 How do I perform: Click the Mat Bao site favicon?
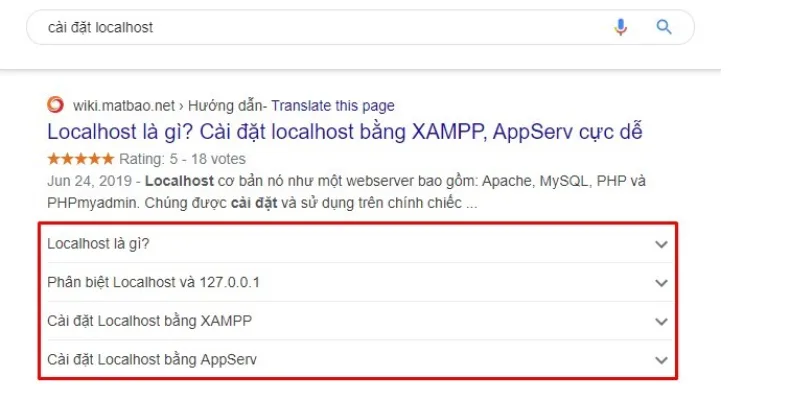(56, 105)
